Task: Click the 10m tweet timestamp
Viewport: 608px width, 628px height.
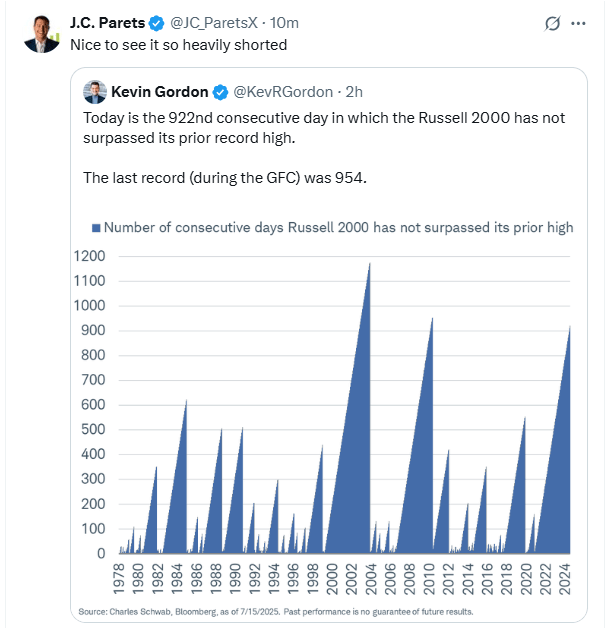Action: point(284,23)
